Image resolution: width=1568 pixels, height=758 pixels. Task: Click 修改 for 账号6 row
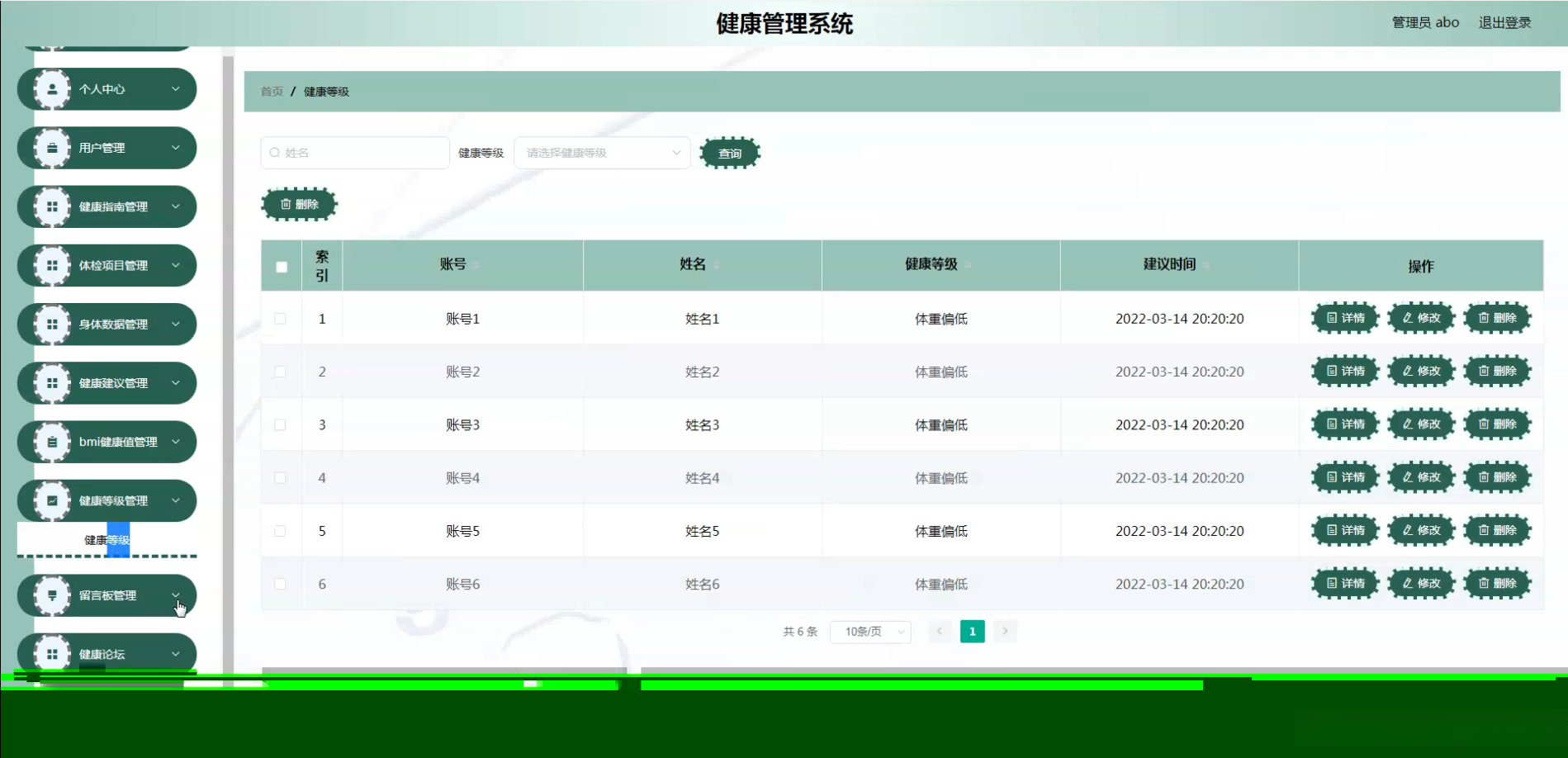(x=1421, y=583)
